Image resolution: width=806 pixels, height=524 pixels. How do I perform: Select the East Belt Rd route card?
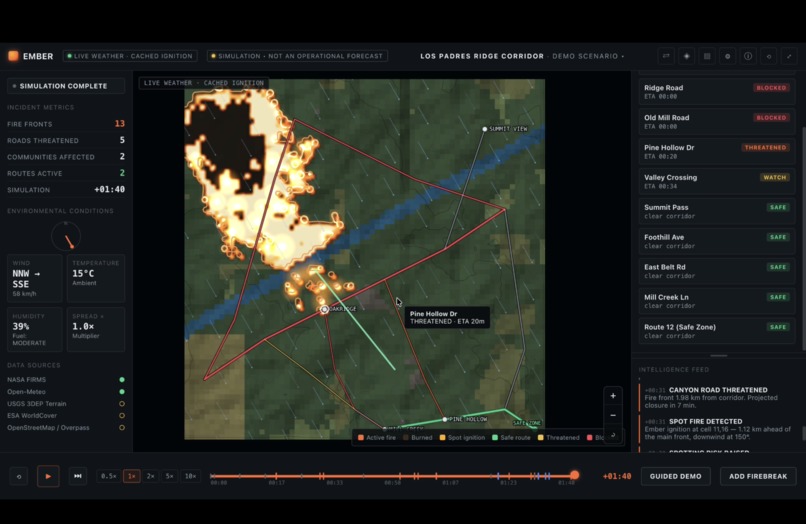point(717,270)
